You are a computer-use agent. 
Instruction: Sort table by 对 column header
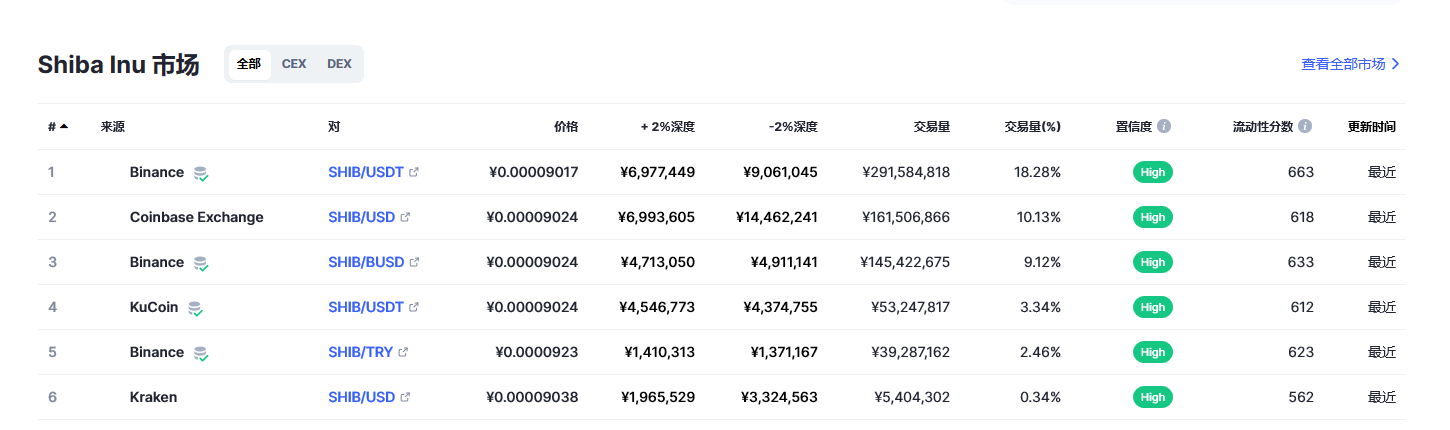coord(334,127)
